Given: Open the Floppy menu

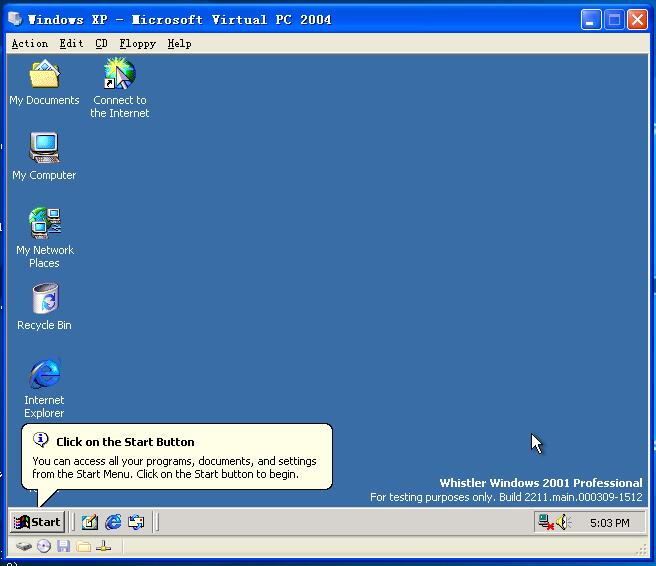Looking at the screenshot, I should pos(137,44).
